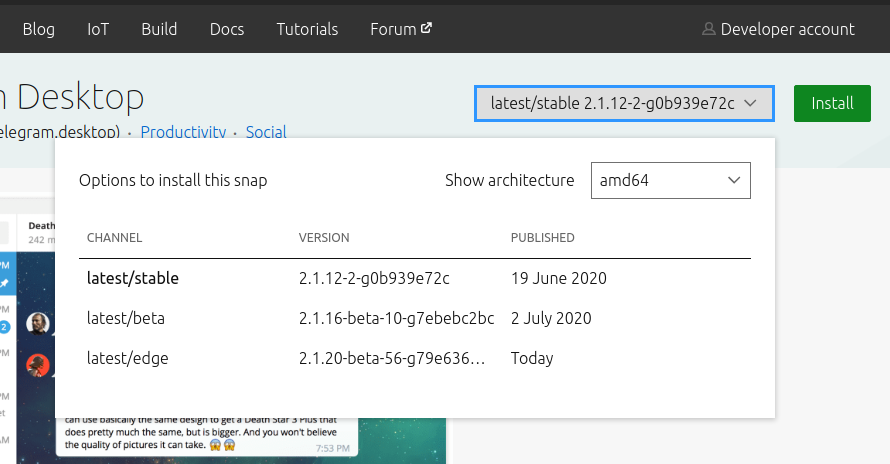Click the pinned chat pin icon

(x=5, y=283)
